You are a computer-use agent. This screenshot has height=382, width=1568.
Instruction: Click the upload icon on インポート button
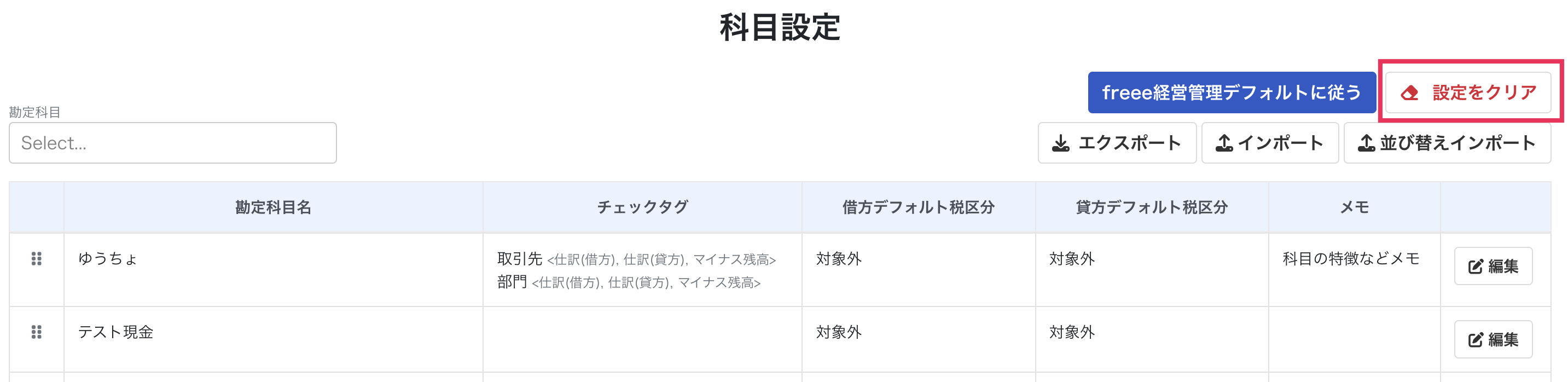(1224, 143)
